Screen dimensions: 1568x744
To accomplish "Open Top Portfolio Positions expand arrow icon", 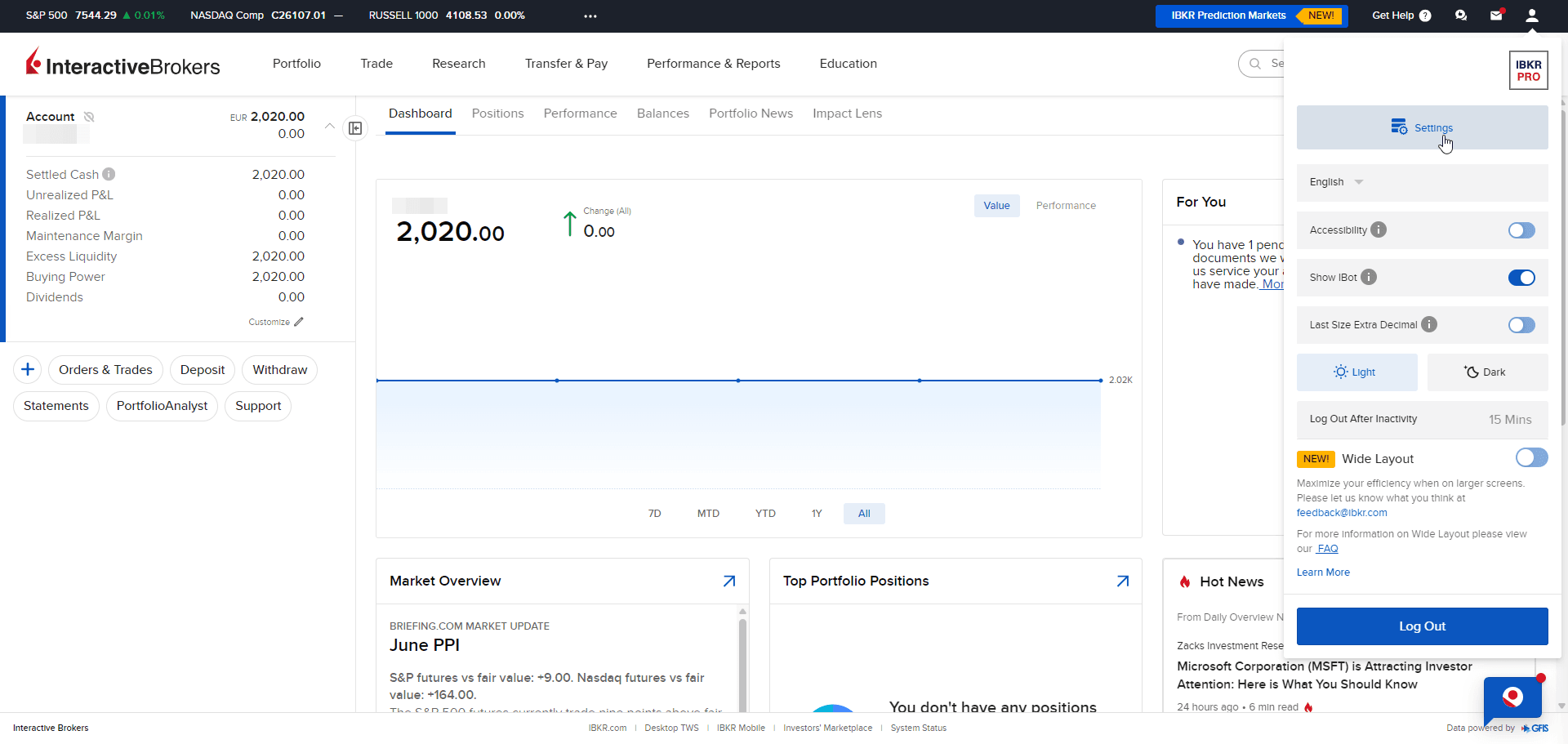I will pos(1123,581).
